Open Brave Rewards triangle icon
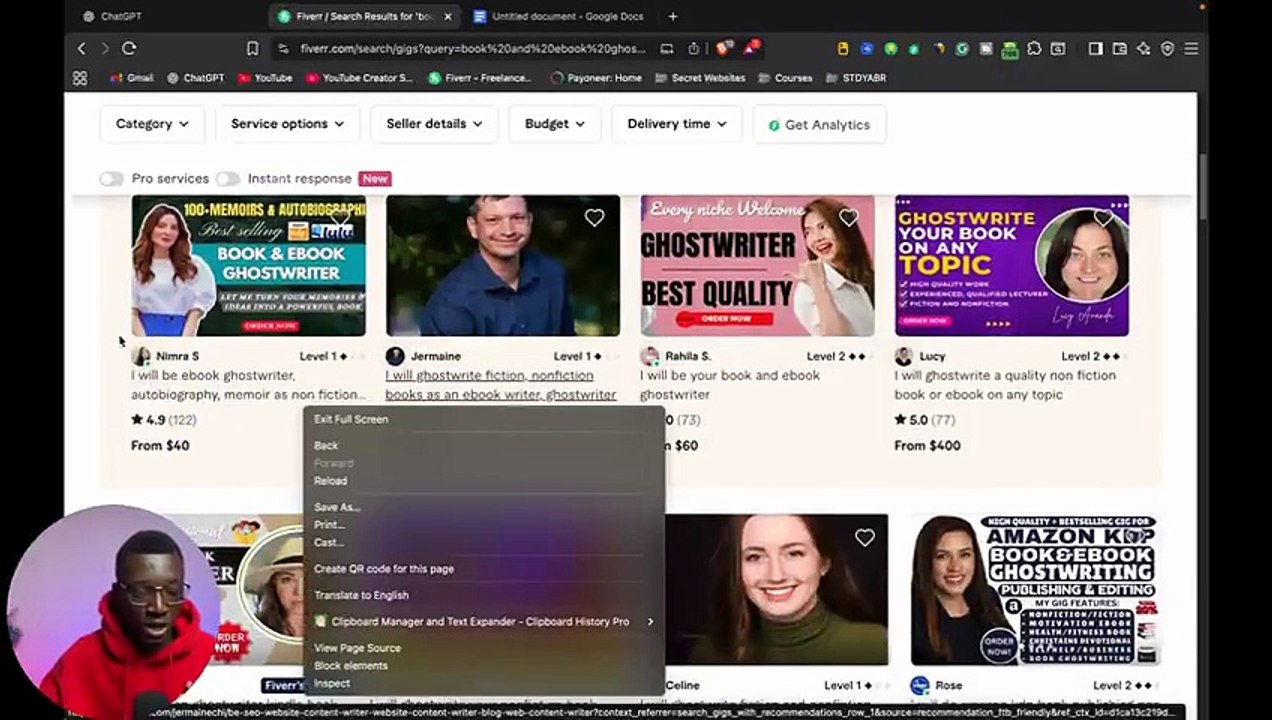The image size is (1272, 720). coord(751,47)
